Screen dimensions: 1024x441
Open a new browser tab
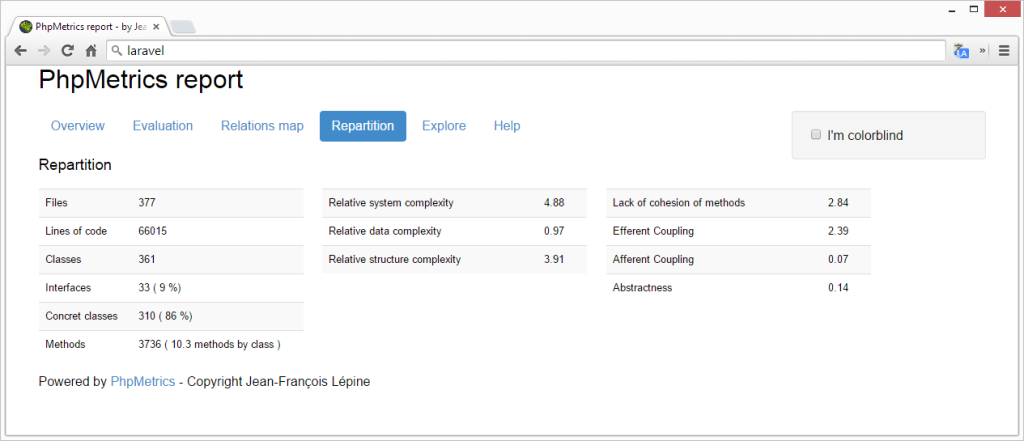click(183, 26)
